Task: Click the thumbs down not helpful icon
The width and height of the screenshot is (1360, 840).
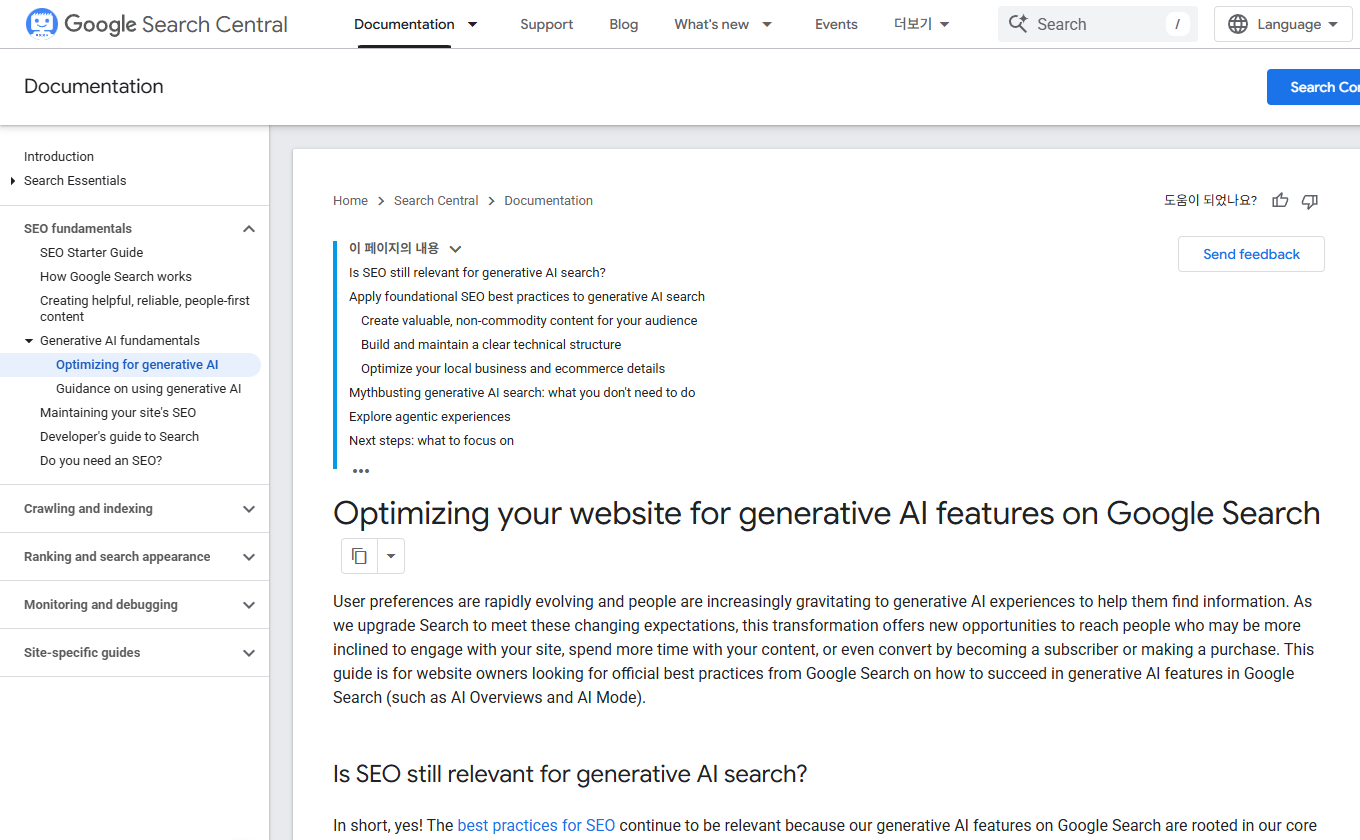Action: pyautogui.click(x=1310, y=201)
